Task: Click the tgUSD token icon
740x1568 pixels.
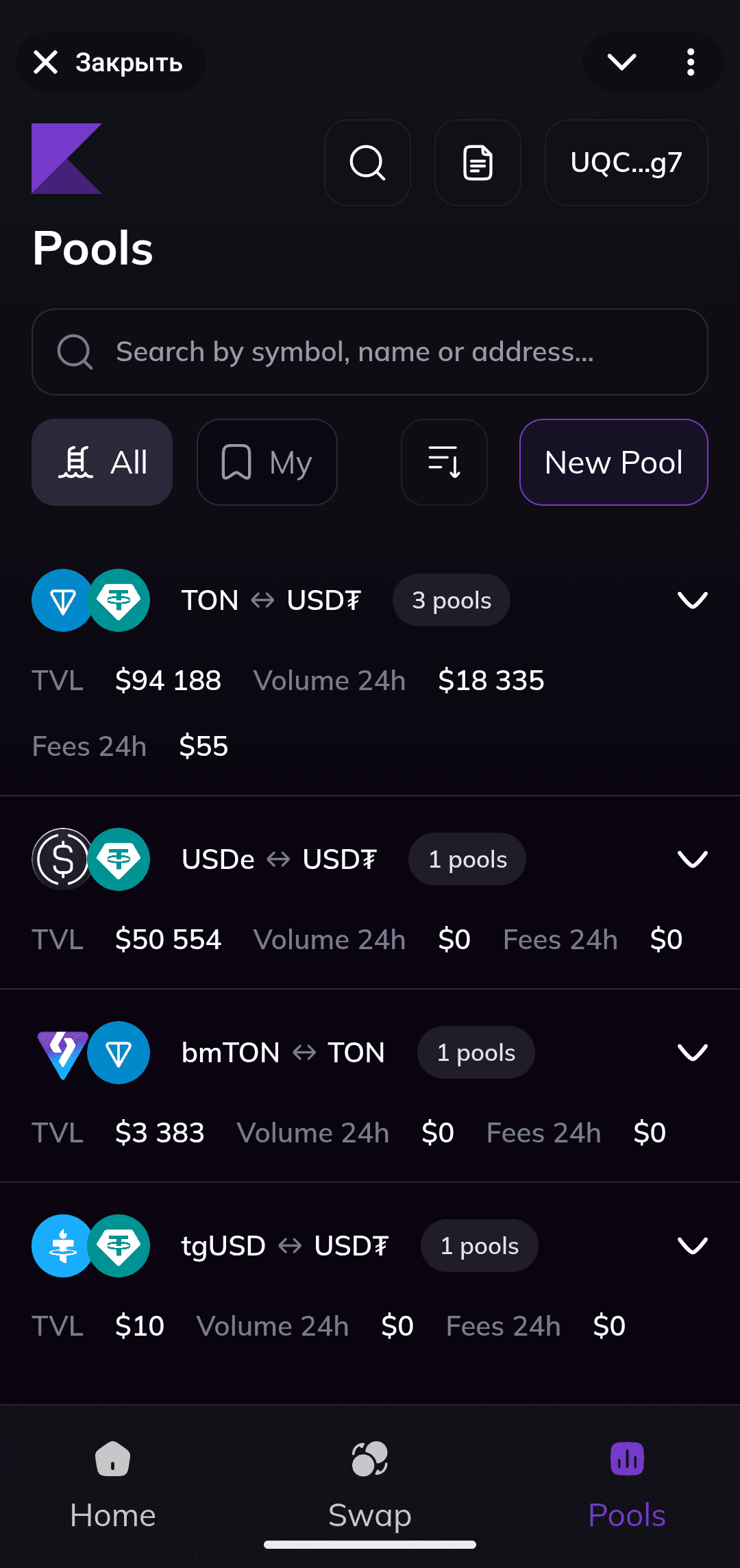Action: pyautogui.click(x=62, y=1246)
